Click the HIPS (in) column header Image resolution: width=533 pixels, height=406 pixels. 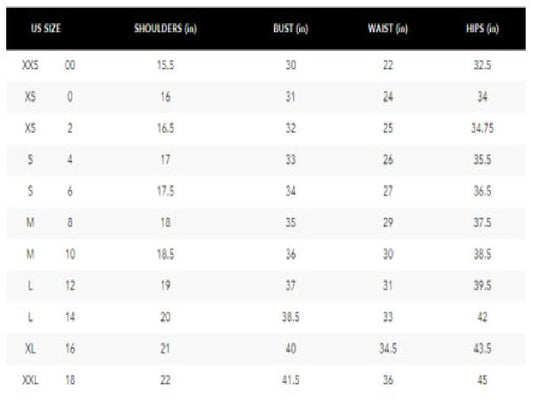coord(482,28)
